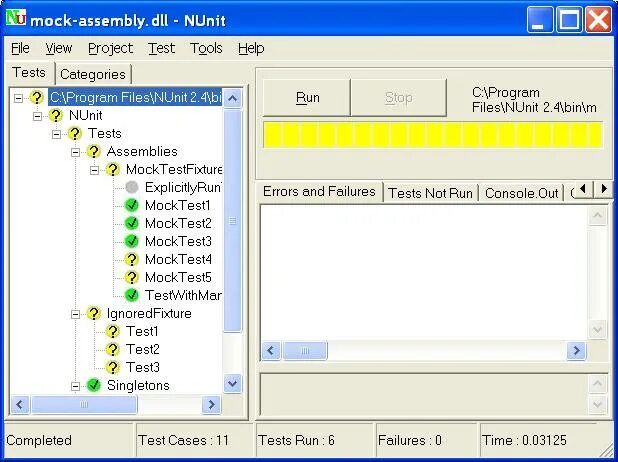Click the tree horizontal scrollbar thumb
This screenshot has width=618, height=462.
tap(84, 404)
